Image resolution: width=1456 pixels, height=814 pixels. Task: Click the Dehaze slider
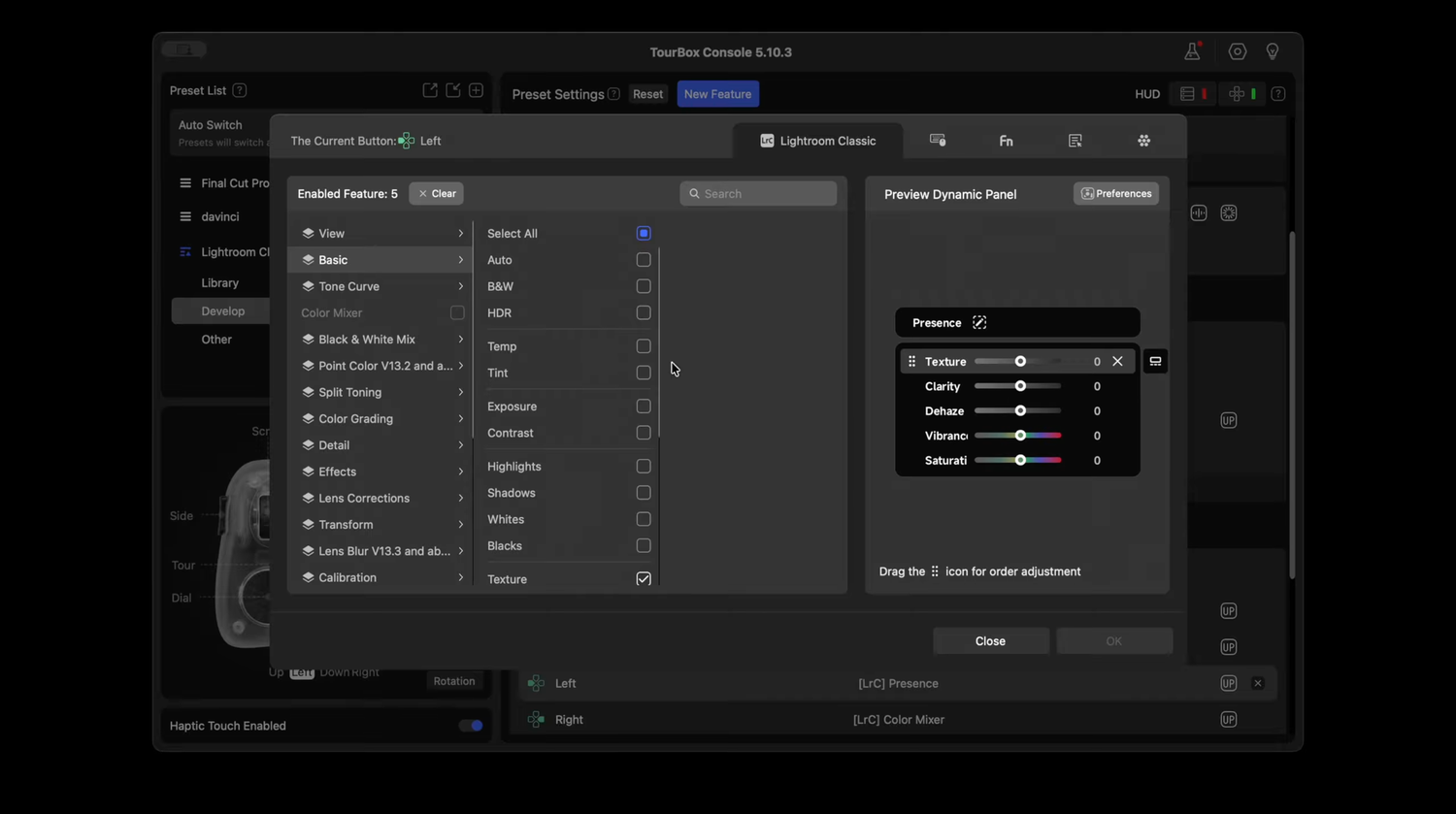1017,410
